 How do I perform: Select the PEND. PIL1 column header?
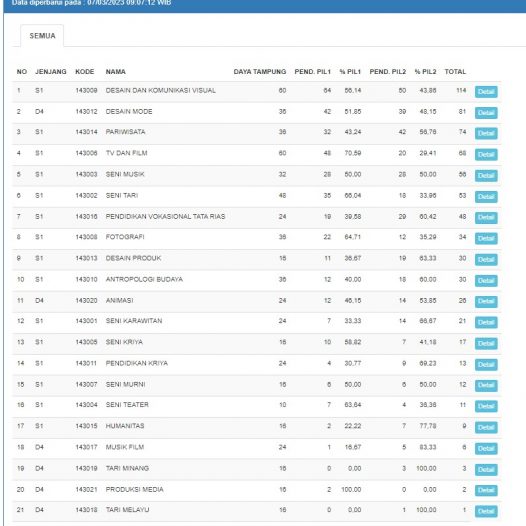pyautogui.click(x=313, y=71)
